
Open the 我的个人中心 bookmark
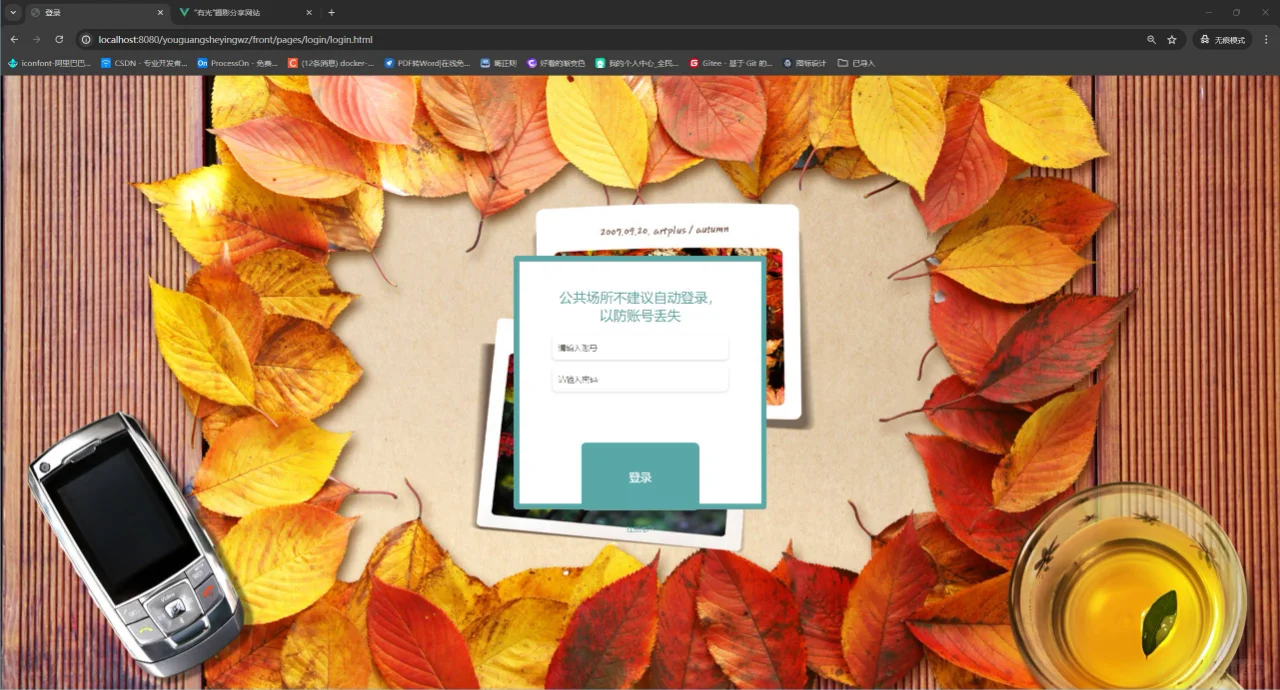point(637,63)
